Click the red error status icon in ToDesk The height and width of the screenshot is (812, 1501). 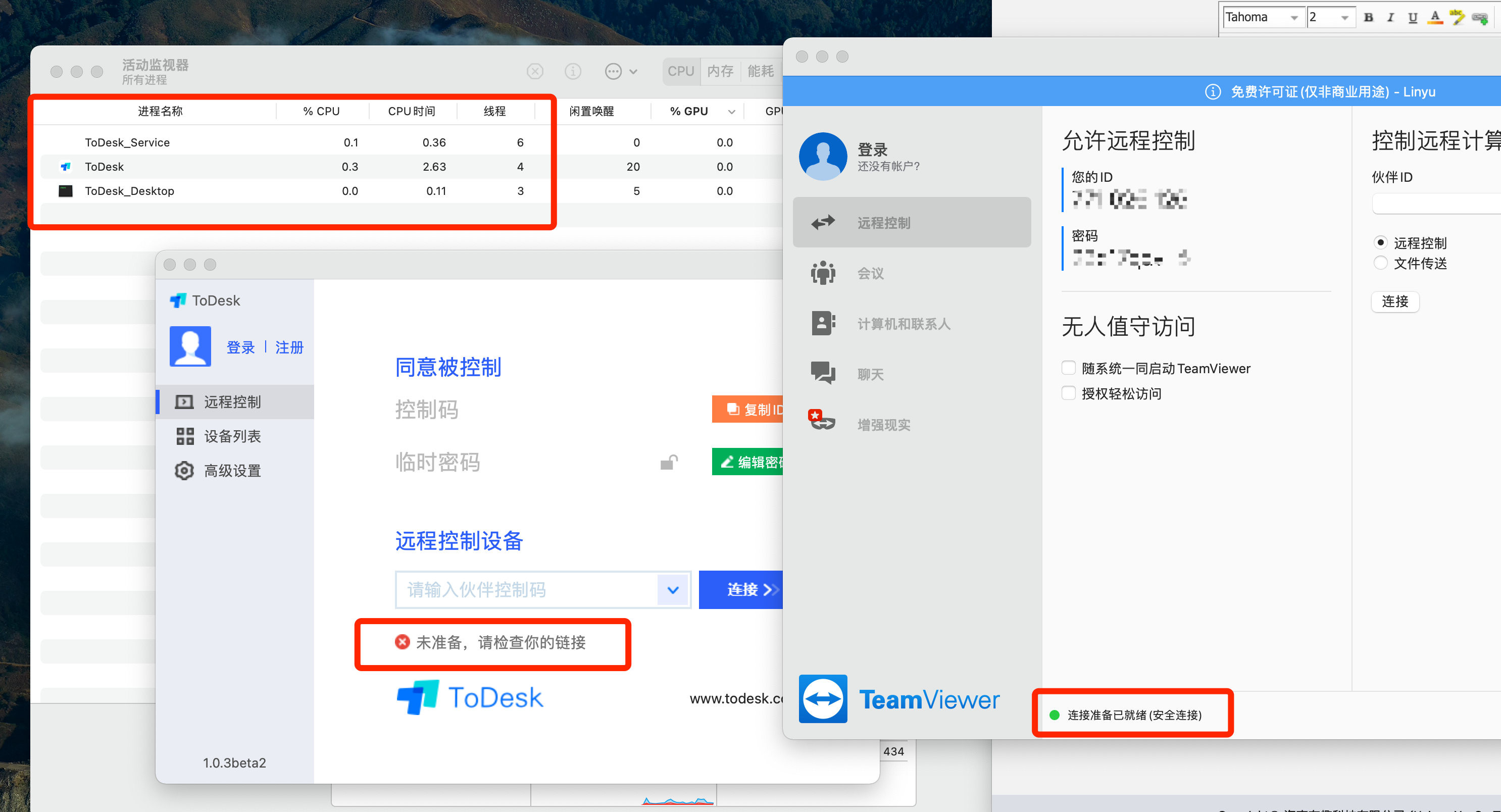(402, 641)
